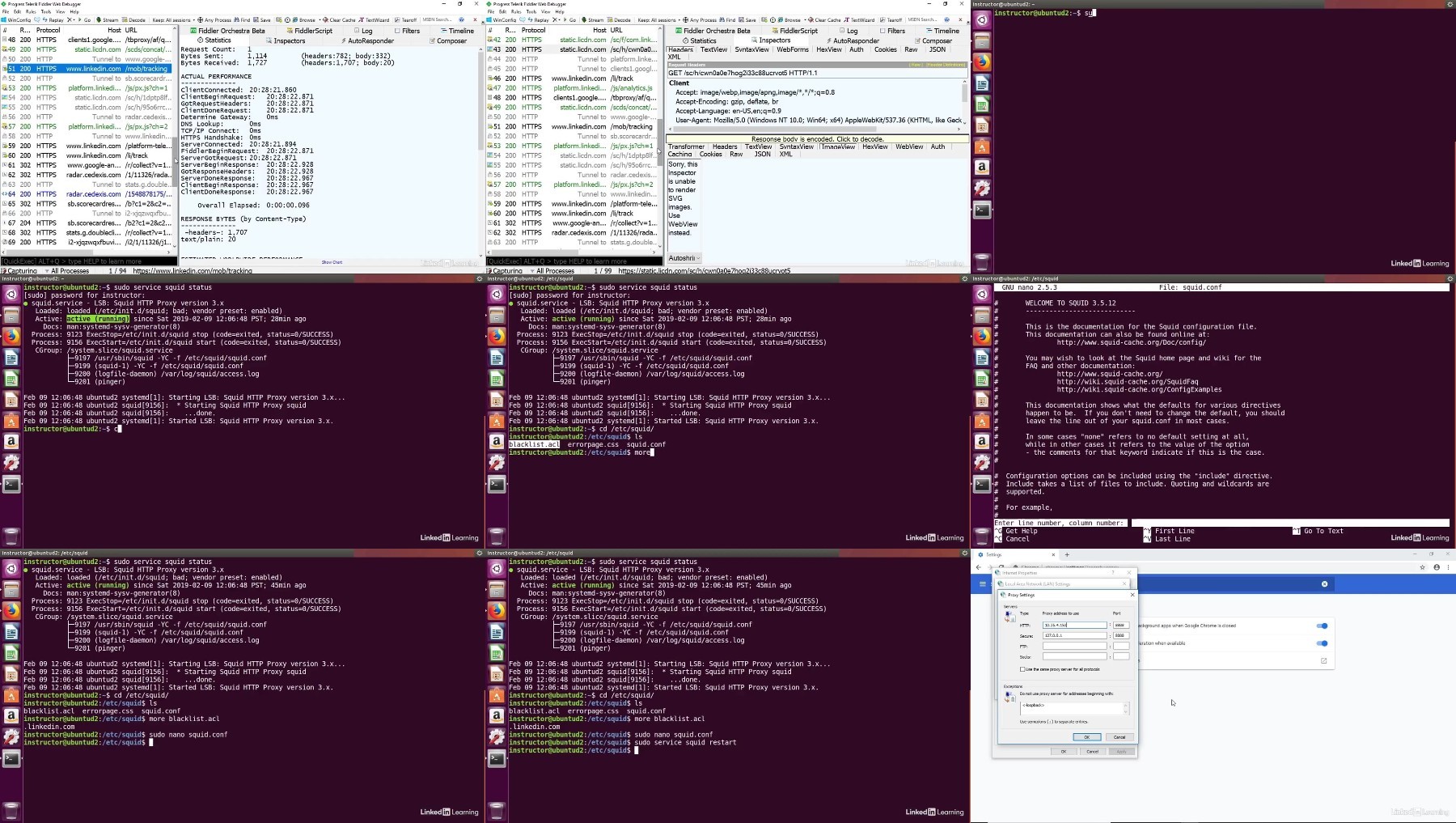Open the Autoshrink dropdown in Fiddler Inspectors window
Image resolution: width=1456 pixels, height=823 pixels.
coord(684,258)
